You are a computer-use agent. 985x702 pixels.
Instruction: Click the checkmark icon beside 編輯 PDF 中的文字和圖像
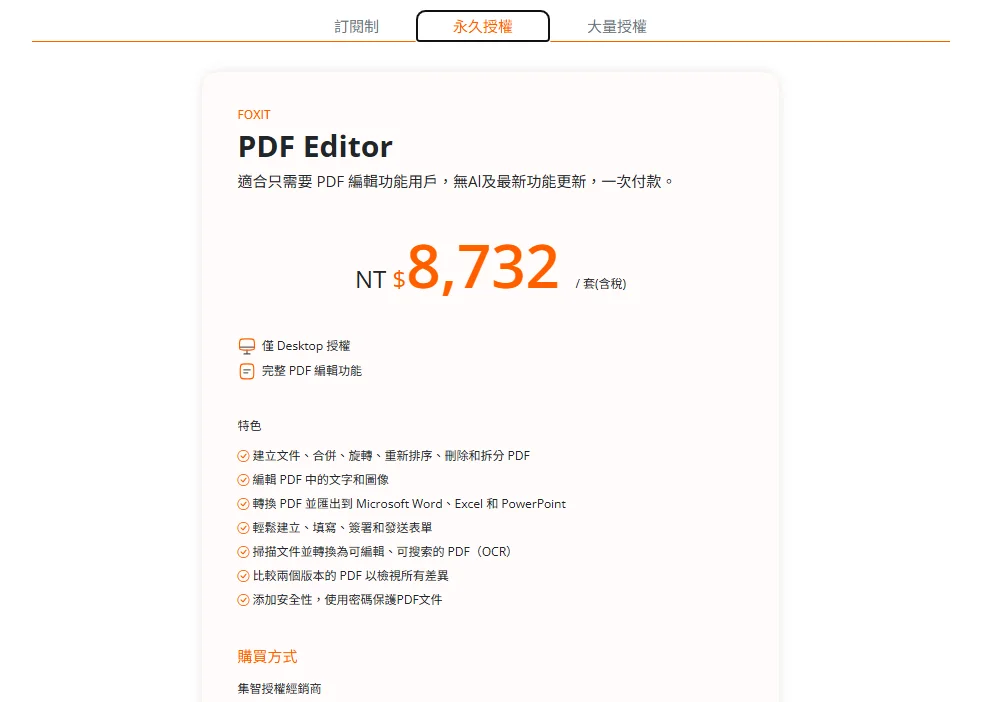tap(243, 480)
